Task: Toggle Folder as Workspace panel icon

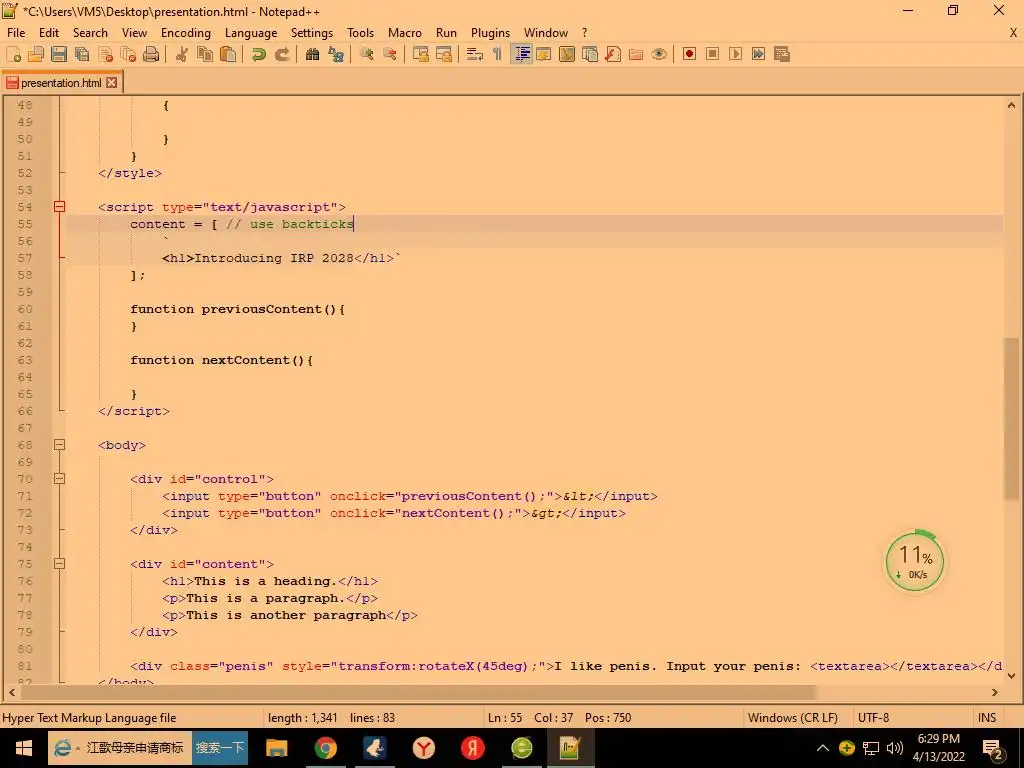Action: [635, 54]
